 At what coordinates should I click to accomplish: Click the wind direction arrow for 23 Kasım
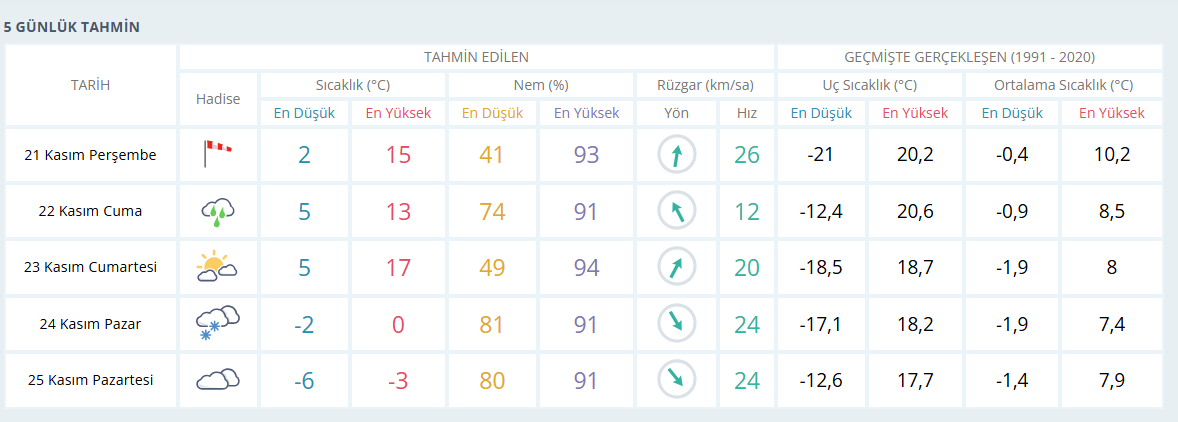(x=676, y=267)
